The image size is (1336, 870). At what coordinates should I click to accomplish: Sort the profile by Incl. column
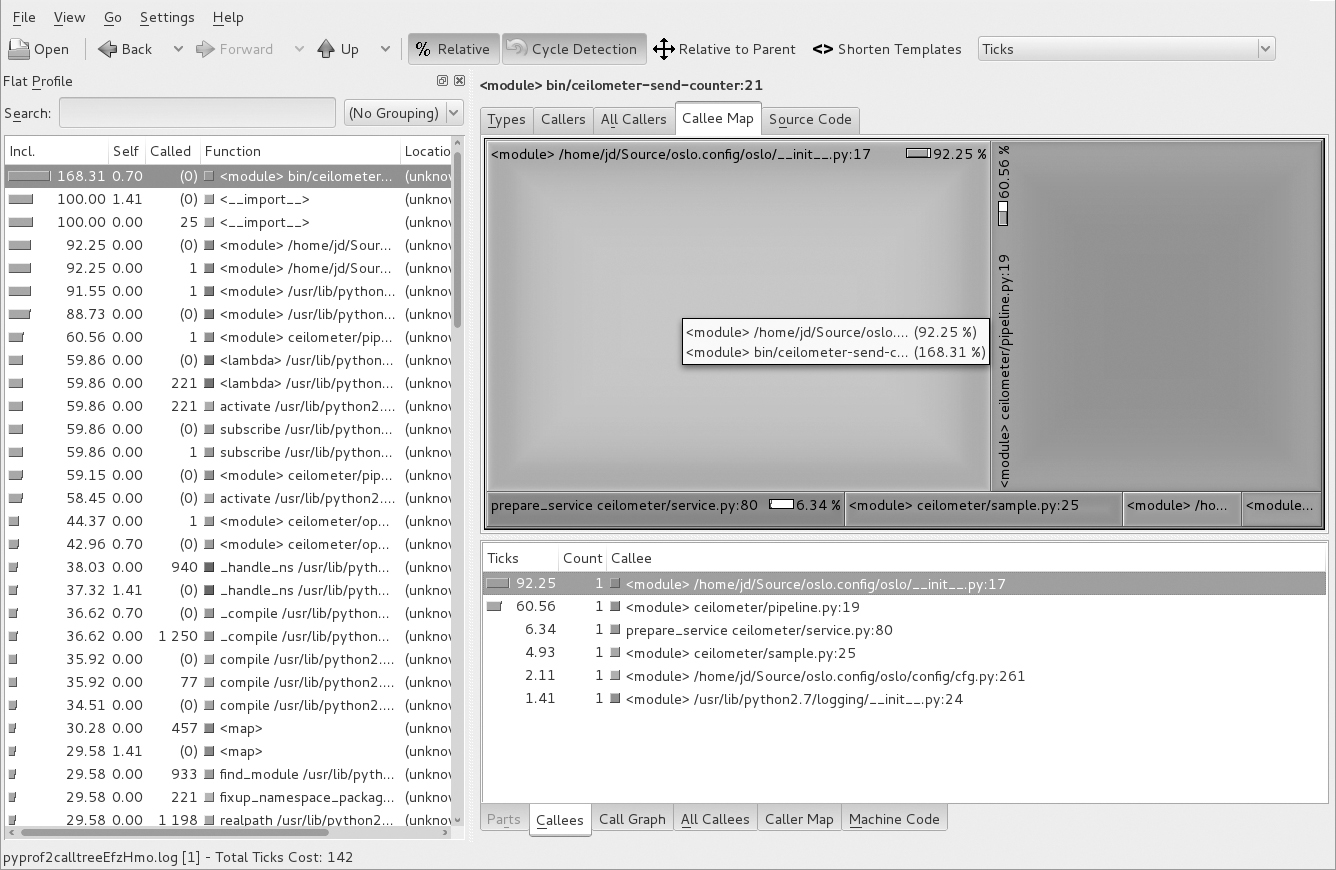(x=23, y=151)
